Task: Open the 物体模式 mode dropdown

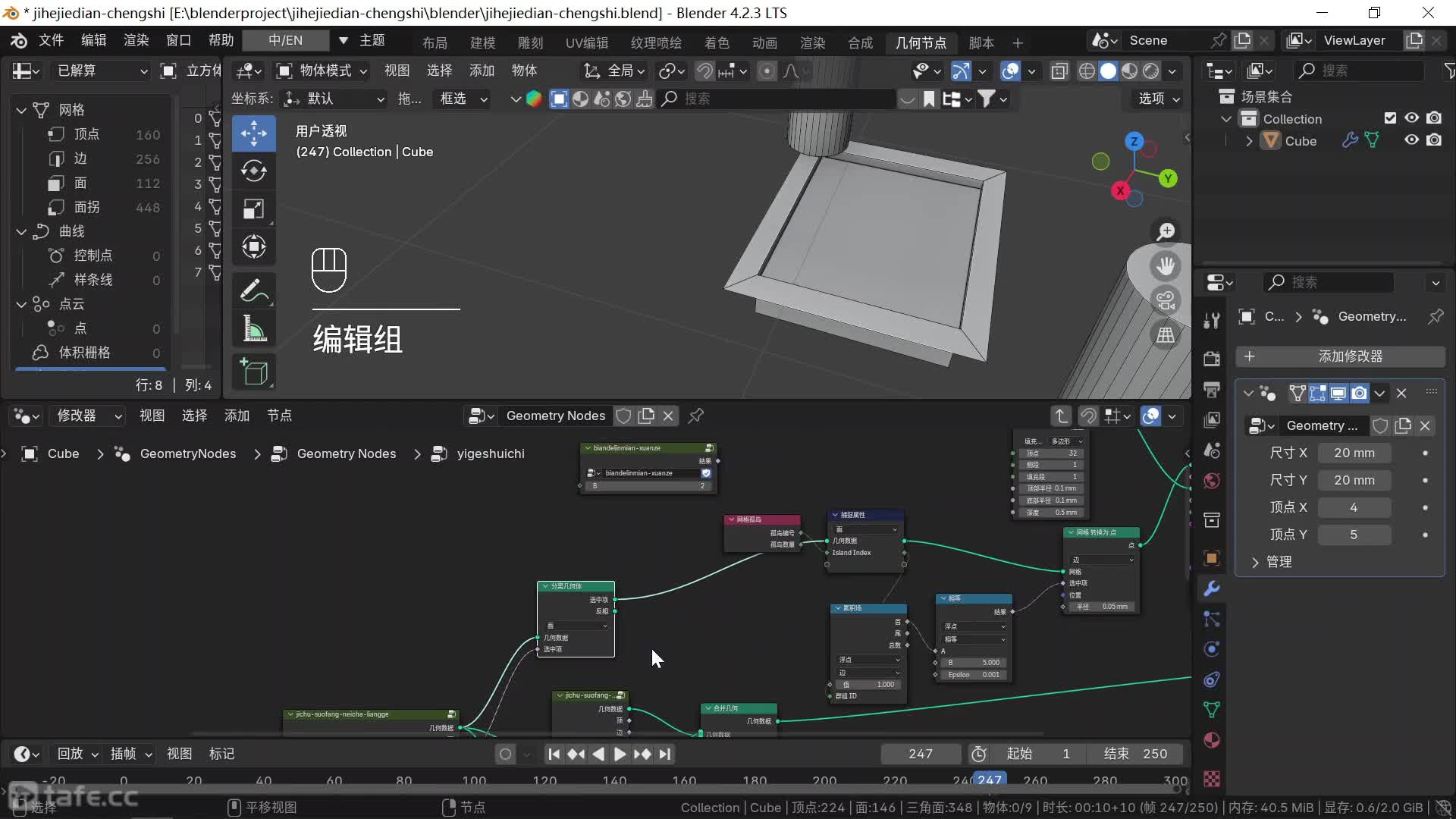Action: [322, 71]
